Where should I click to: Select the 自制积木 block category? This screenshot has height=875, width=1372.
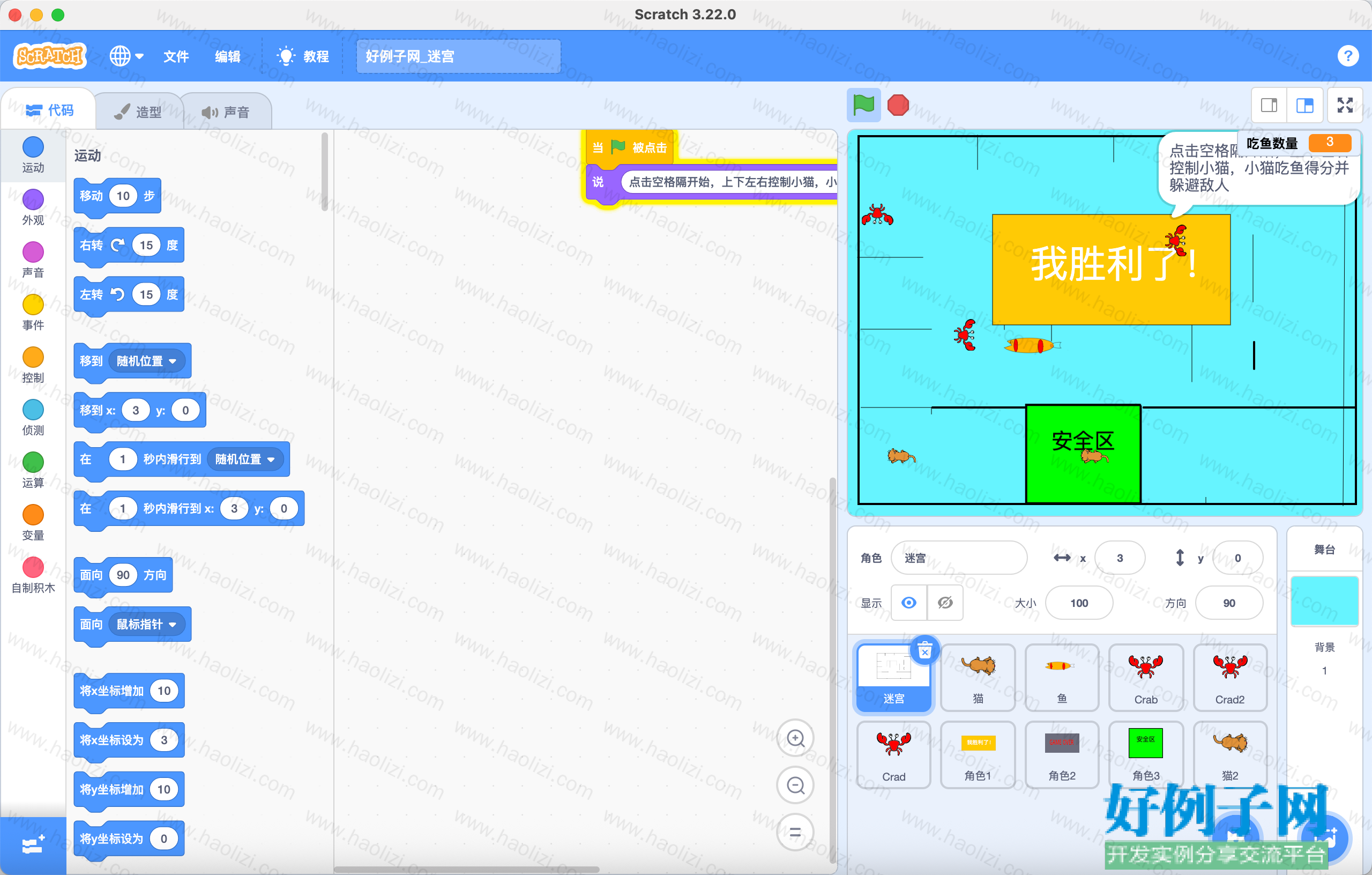click(x=33, y=575)
